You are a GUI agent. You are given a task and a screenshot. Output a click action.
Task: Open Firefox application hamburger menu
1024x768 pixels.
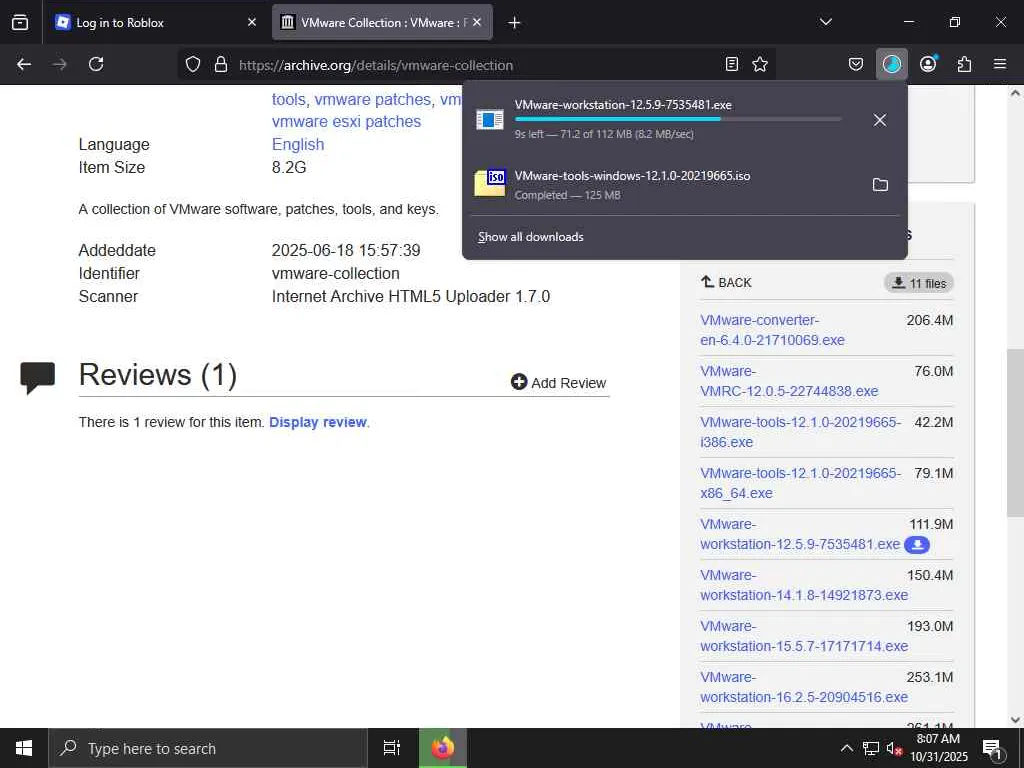click(x=1000, y=64)
